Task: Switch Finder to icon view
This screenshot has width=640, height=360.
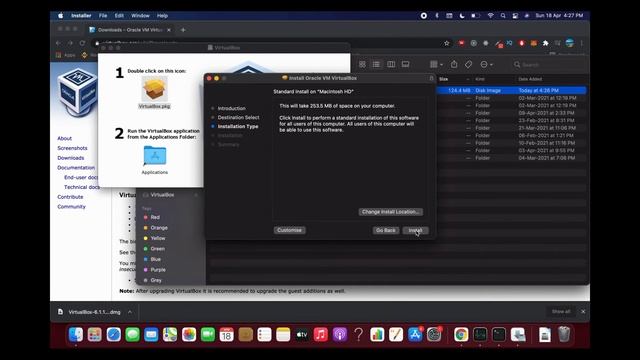Action: (x=362, y=64)
